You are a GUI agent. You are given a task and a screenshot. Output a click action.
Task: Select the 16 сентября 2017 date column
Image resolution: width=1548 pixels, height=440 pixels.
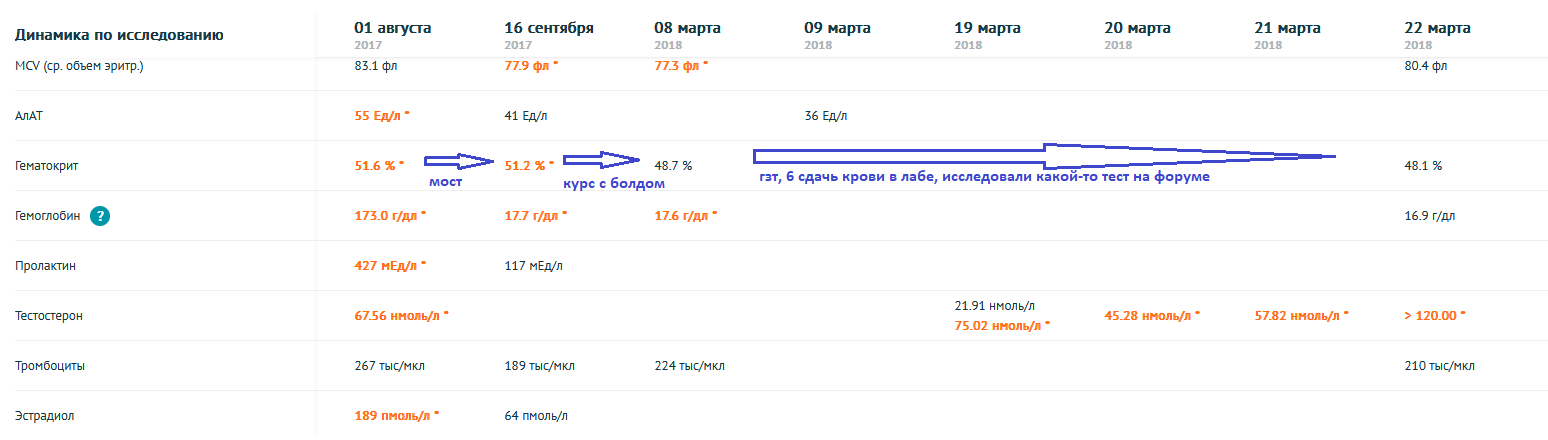click(549, 33)
